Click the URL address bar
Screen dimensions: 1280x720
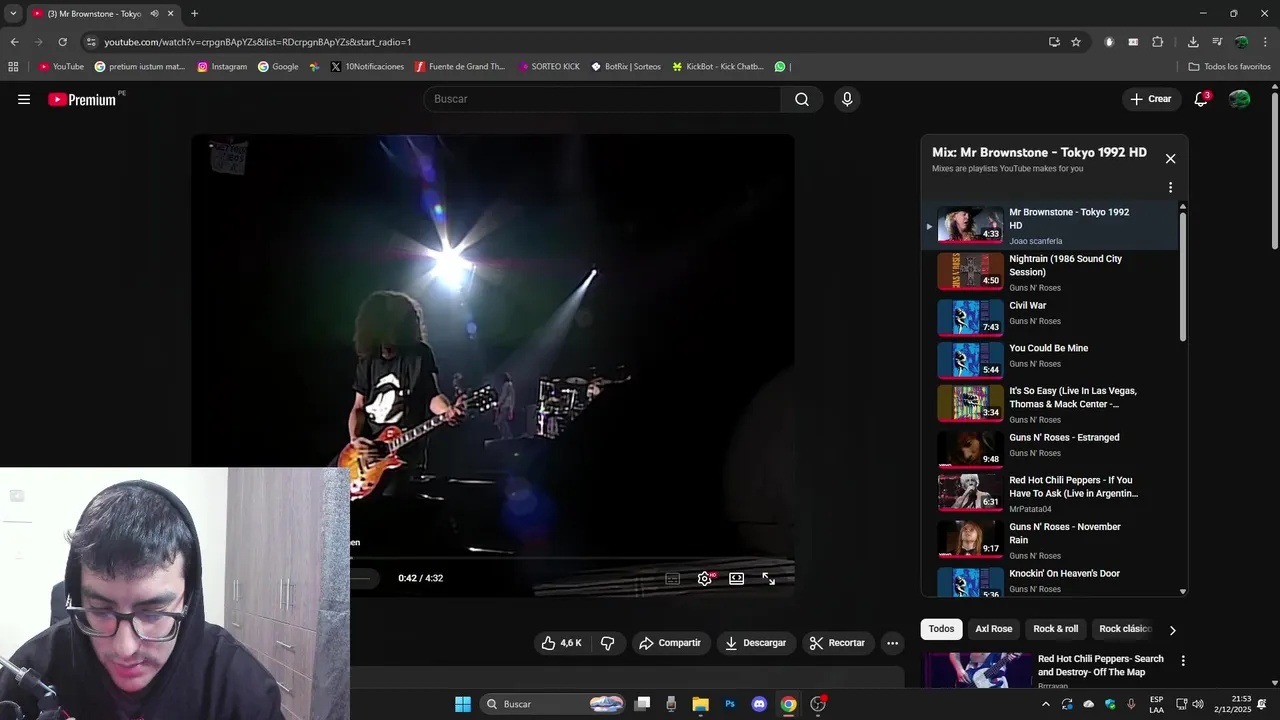pos(560,42)
